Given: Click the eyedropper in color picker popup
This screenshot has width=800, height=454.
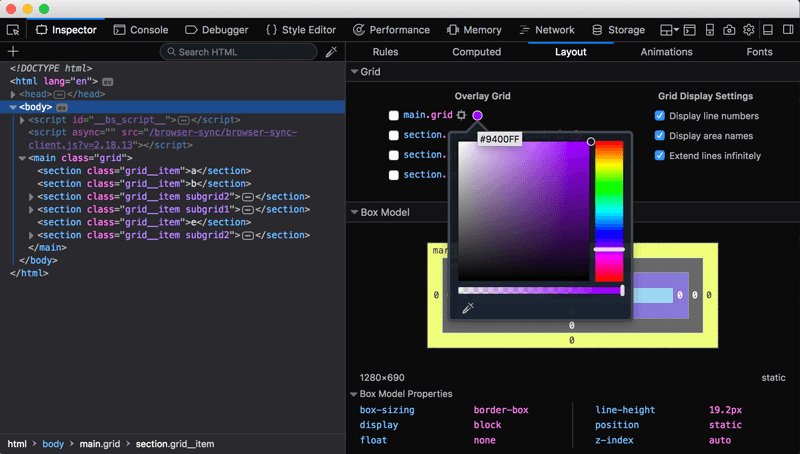Looking at the screenshot, I should (468, 308).
